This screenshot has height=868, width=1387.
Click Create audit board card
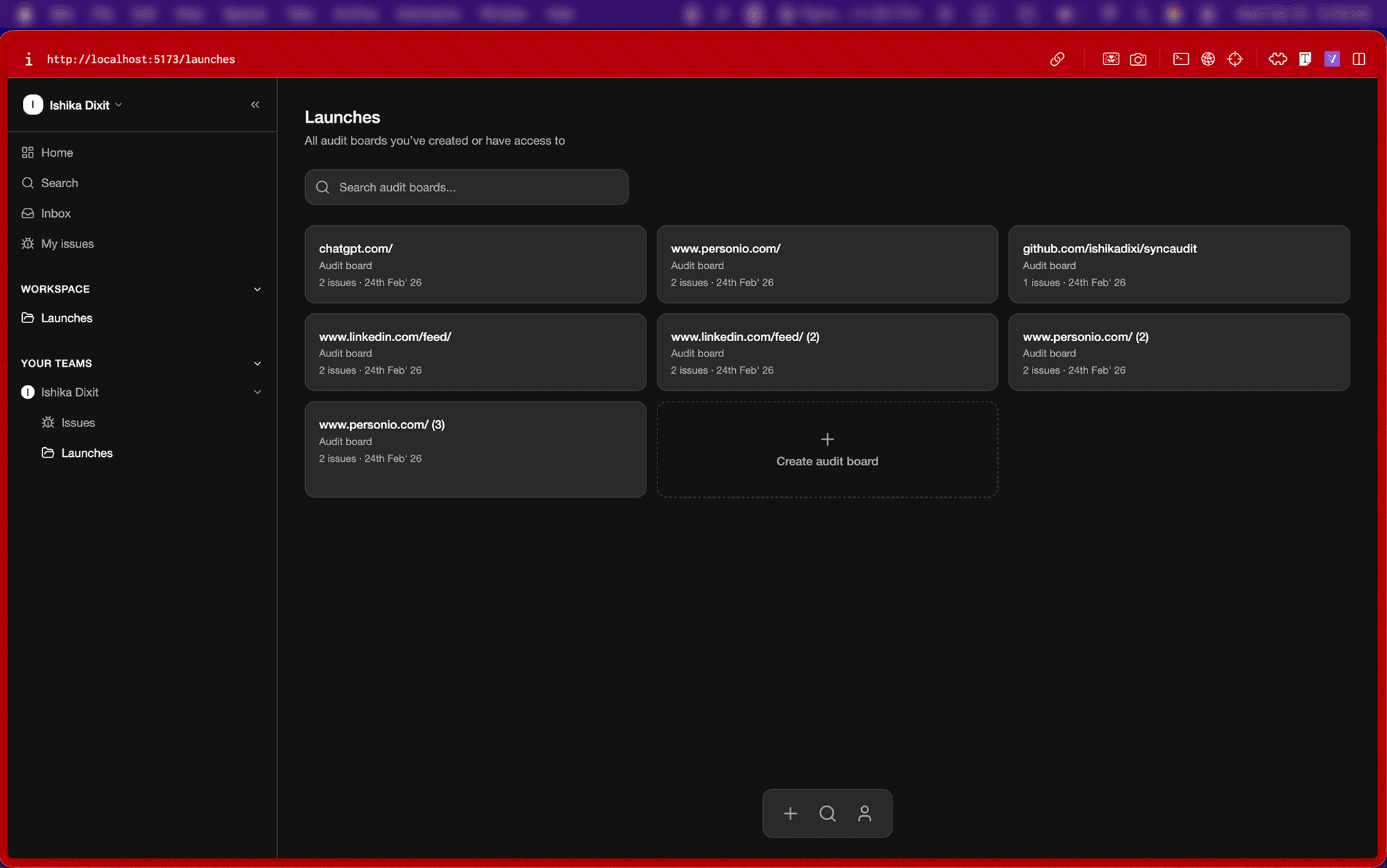pyautogui.click(x=827, y=449)
